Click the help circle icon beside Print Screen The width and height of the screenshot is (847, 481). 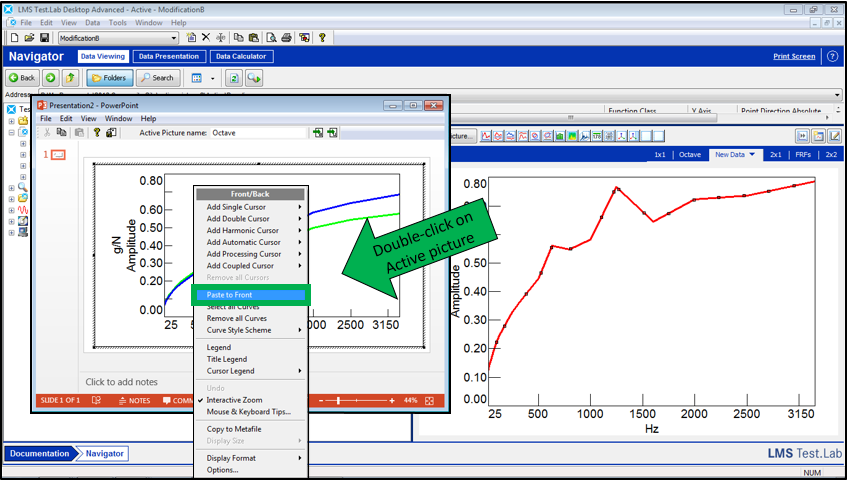(x=832, y=56)
